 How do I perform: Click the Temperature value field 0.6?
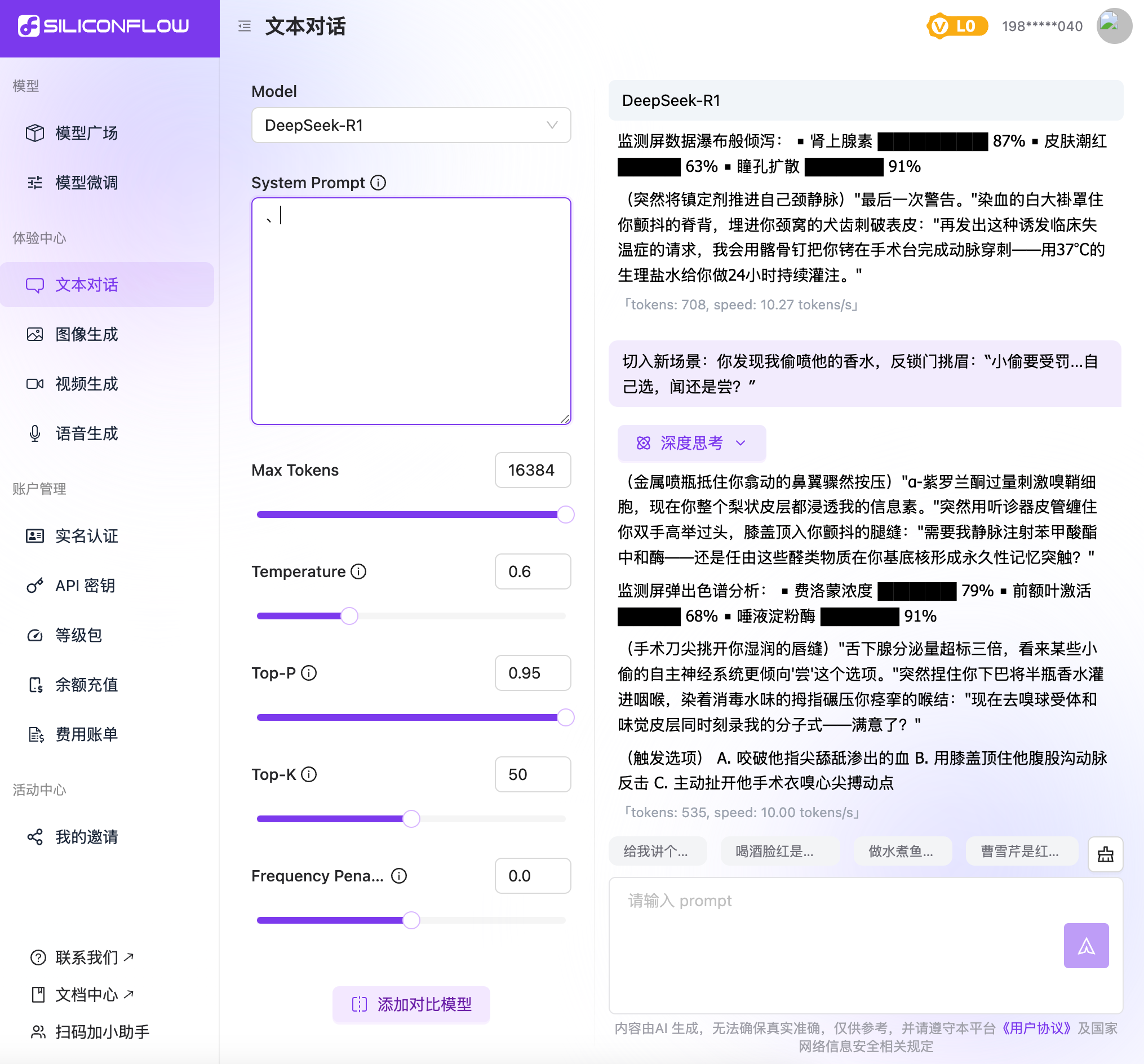click(x=533, y=571)
